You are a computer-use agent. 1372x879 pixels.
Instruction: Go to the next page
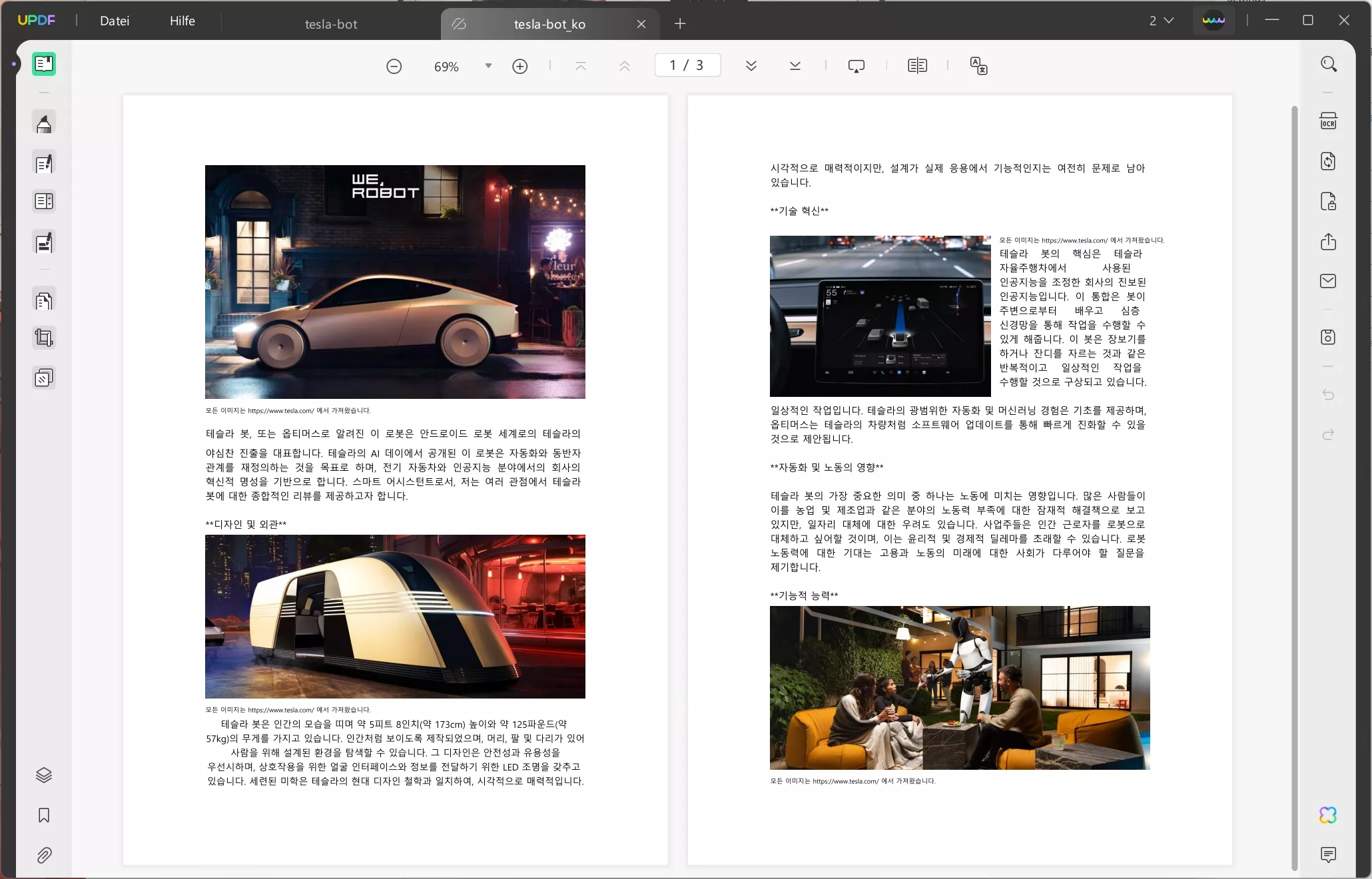(751, 66)
